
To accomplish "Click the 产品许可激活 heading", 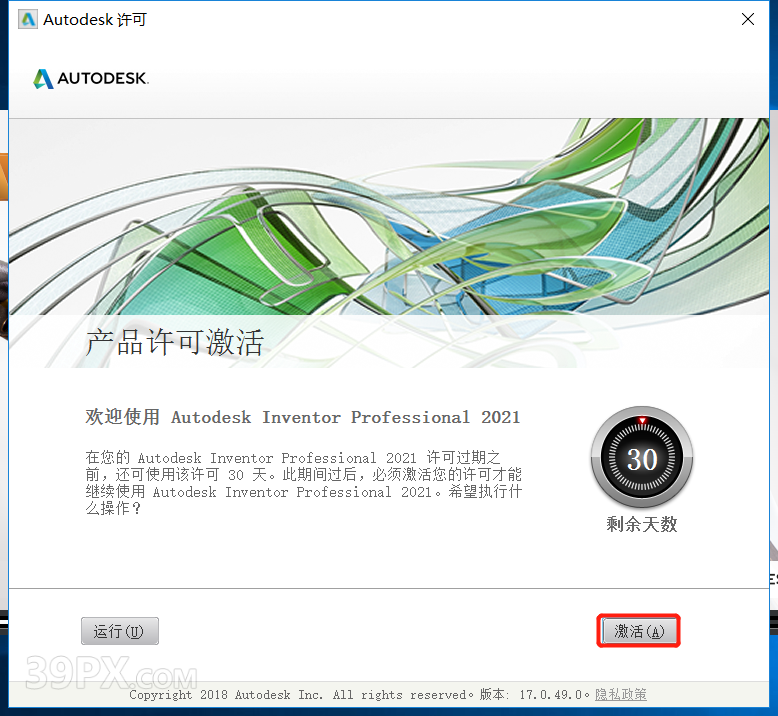I will (174, 342).
